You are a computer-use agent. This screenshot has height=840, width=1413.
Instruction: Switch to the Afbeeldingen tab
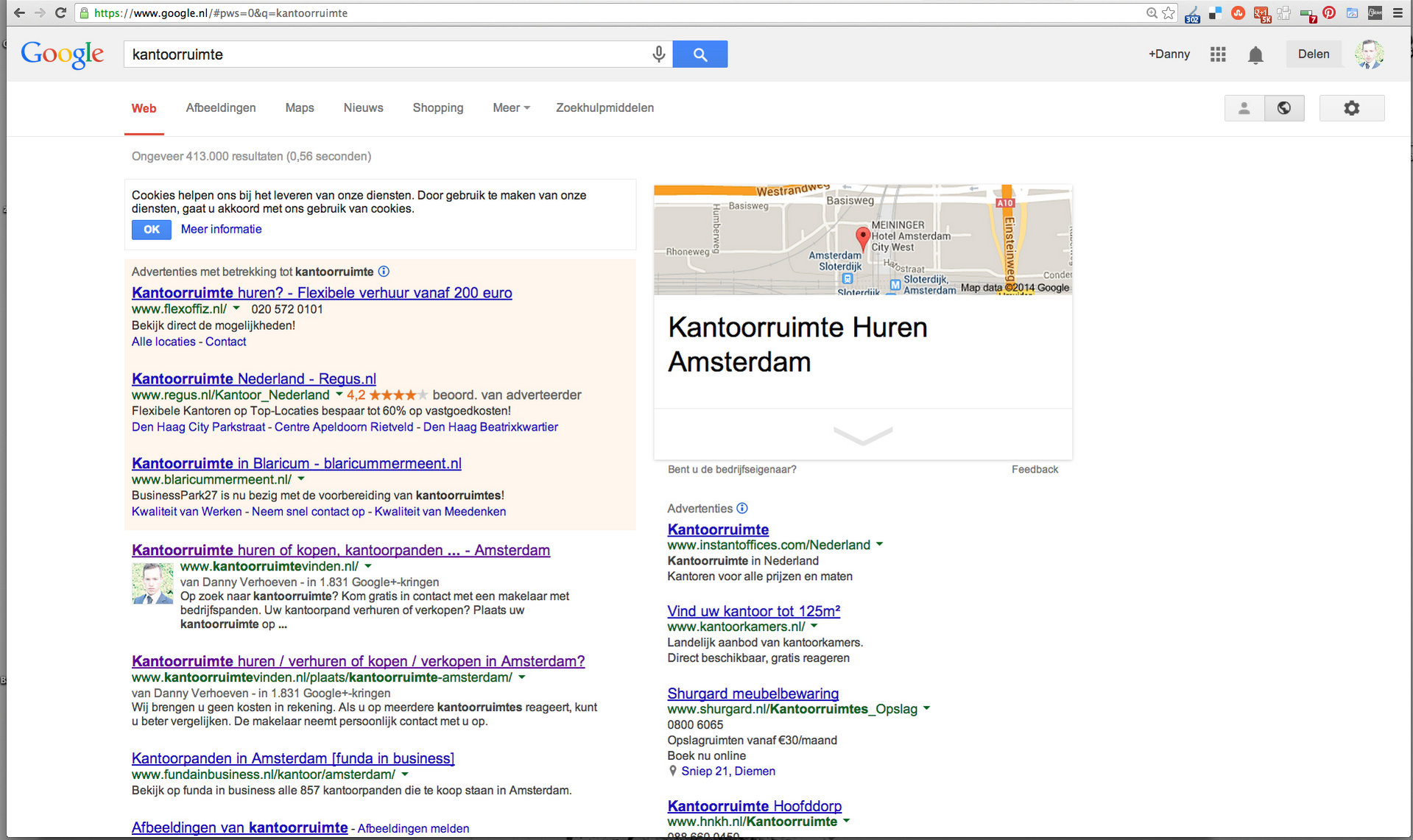(x=221, y=107)
